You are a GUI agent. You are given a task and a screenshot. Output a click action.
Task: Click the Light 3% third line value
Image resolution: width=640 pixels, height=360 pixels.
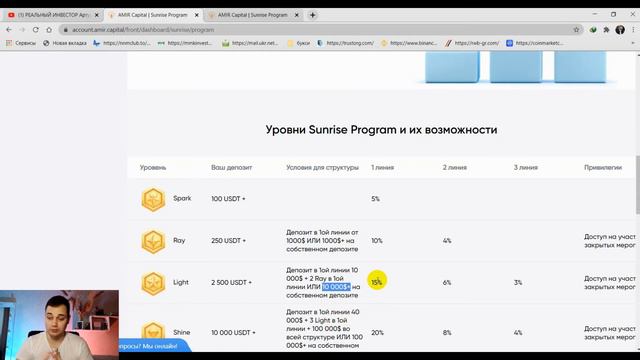click(x=518, y=282)
